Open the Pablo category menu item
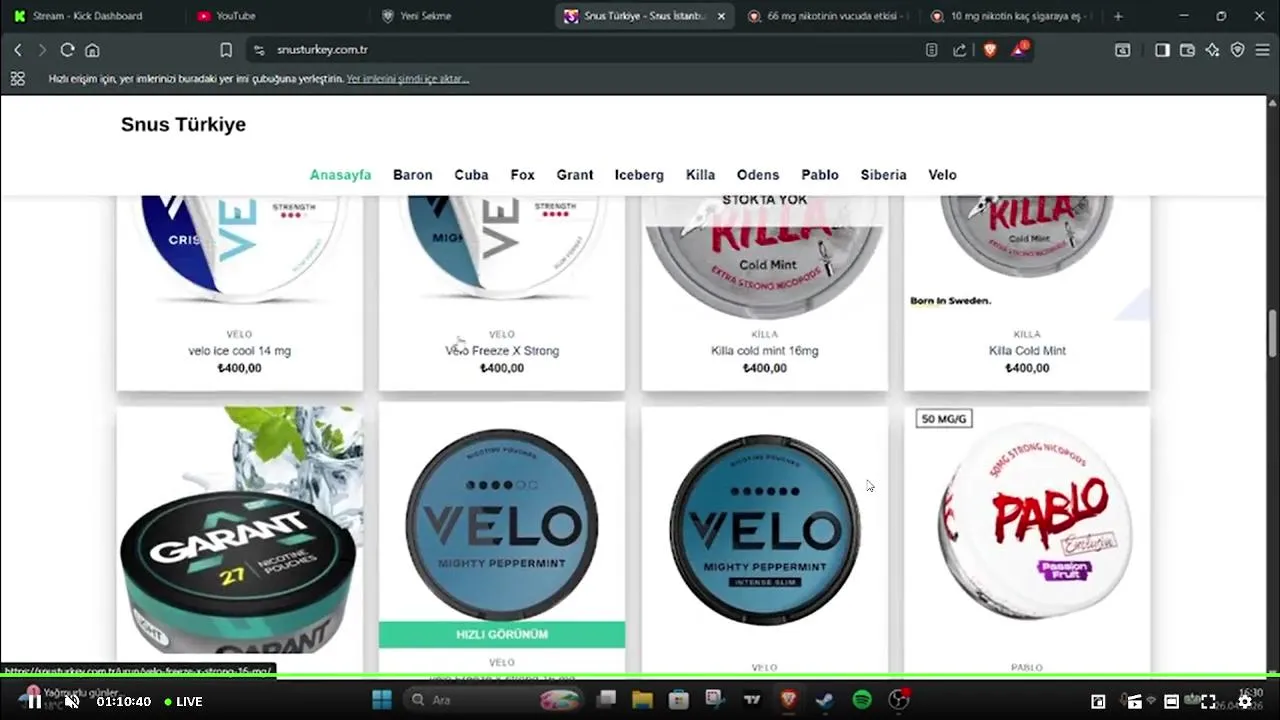This screenshot has width=1280, height=720. coord(820,175)
